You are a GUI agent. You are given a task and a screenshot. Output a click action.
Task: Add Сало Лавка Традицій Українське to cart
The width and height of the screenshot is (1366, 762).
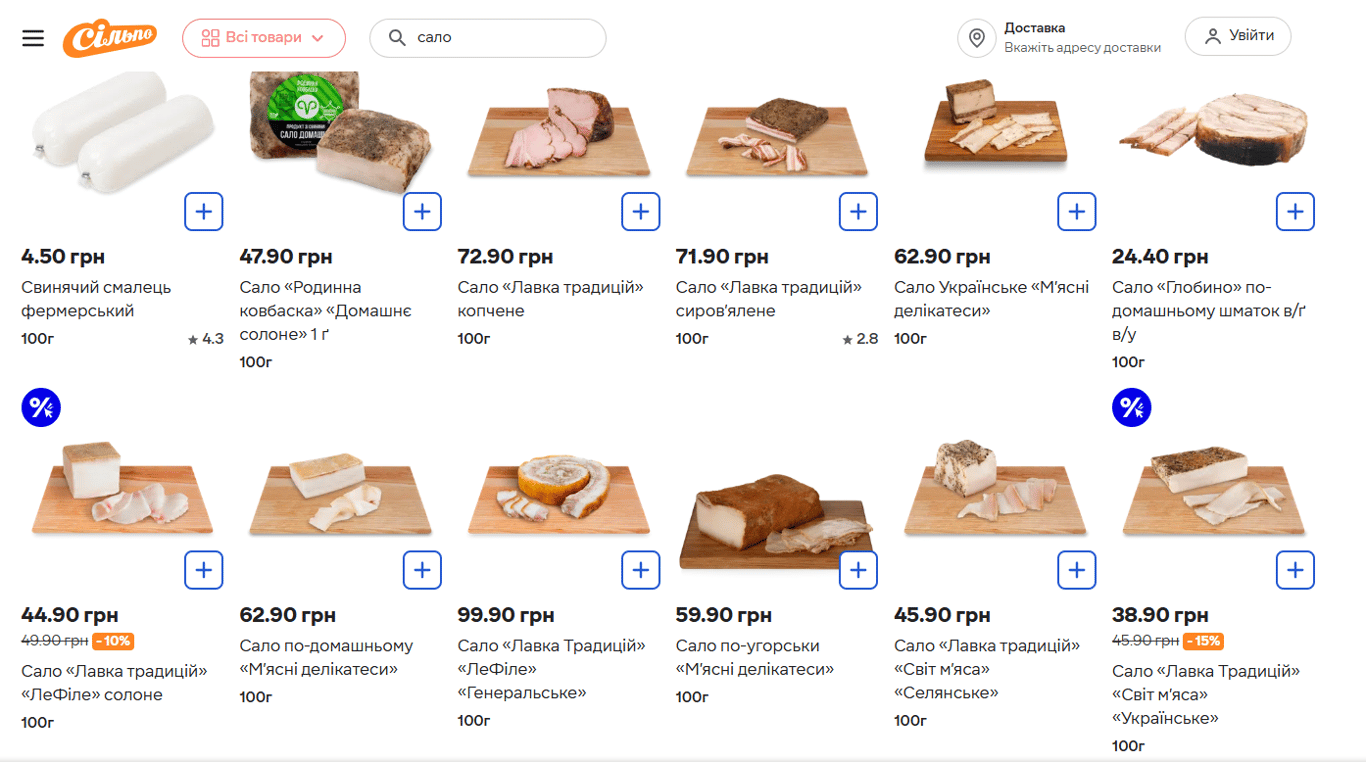(x=1295, y=570)
